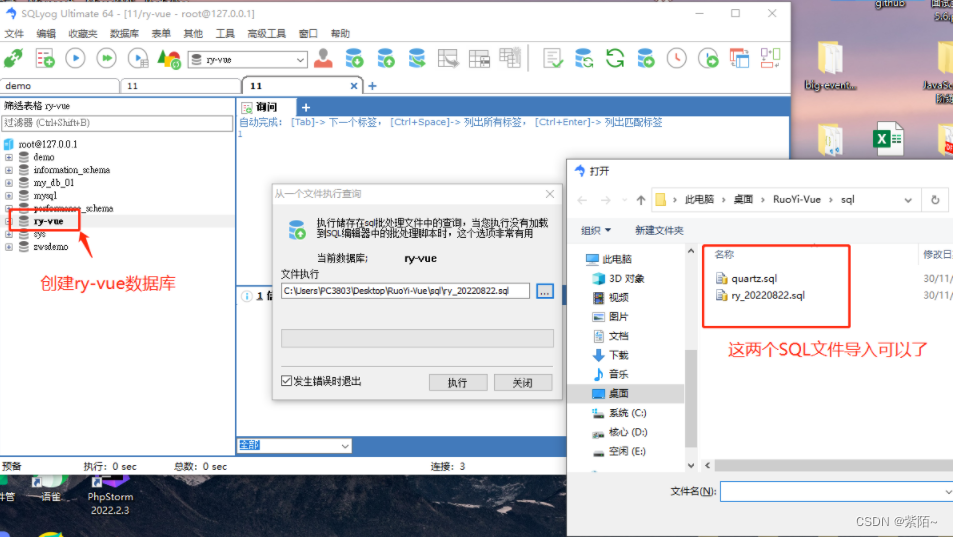The image size is (953, 537).
Task: Select 下载 in Open dialog sidebar
Action: point(611,355)
